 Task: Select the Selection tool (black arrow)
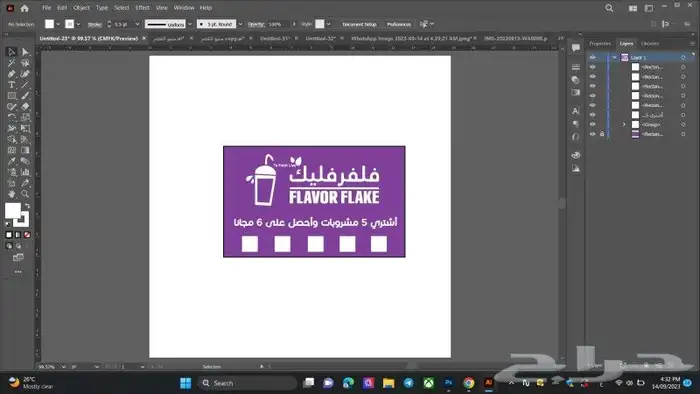coord(12,52)
